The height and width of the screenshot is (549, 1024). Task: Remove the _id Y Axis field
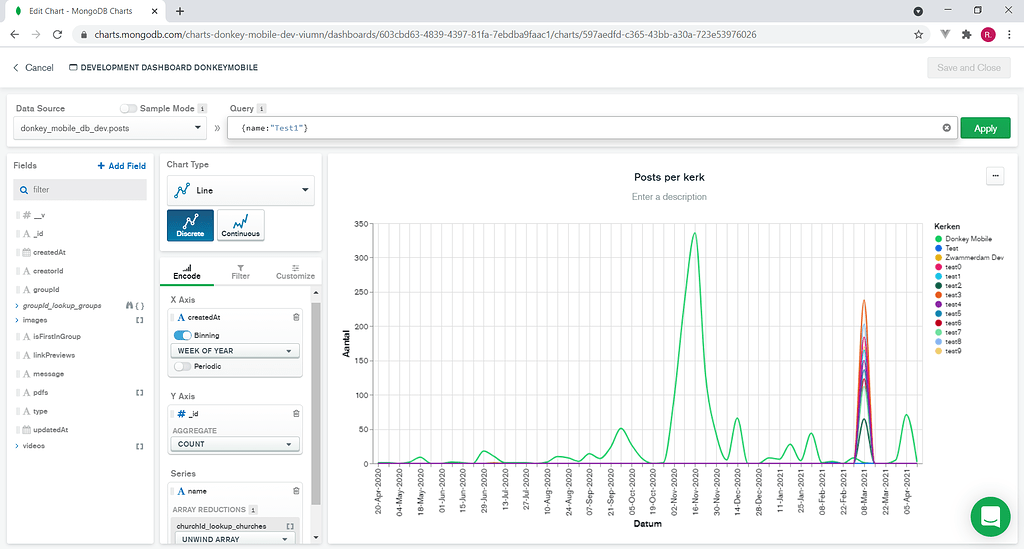[x=296, y=413]
